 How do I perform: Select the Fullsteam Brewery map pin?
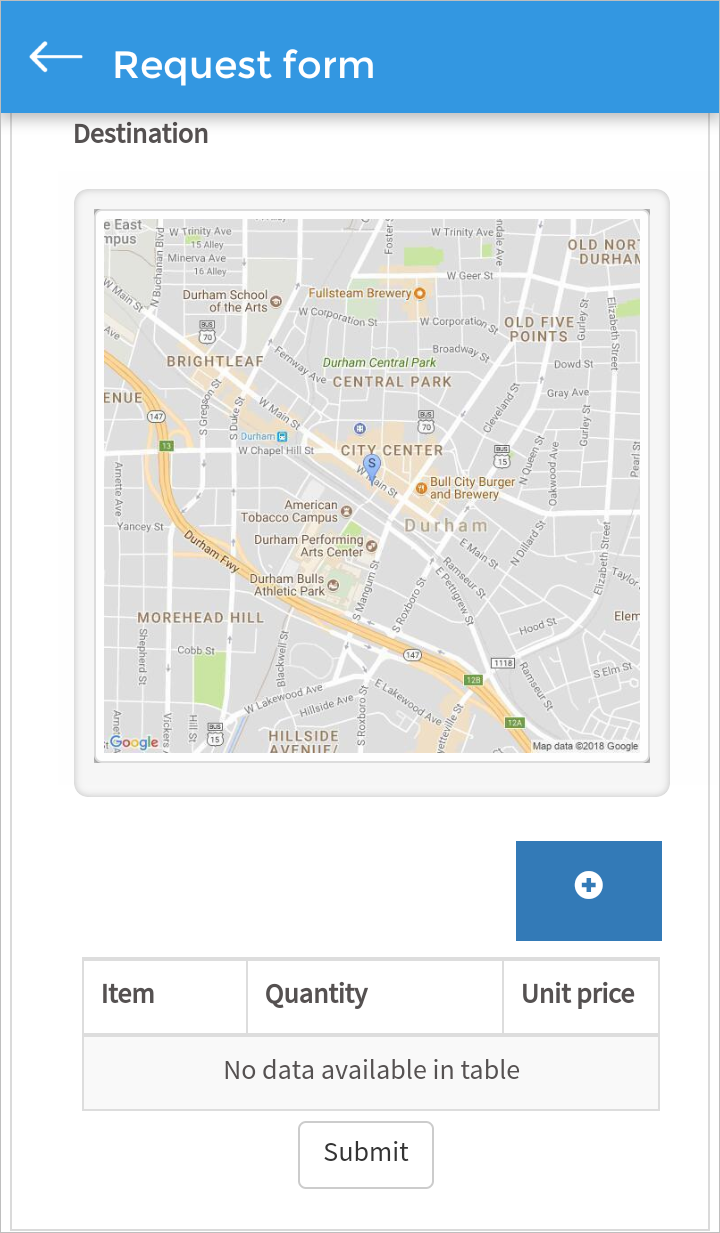point(420,293)
